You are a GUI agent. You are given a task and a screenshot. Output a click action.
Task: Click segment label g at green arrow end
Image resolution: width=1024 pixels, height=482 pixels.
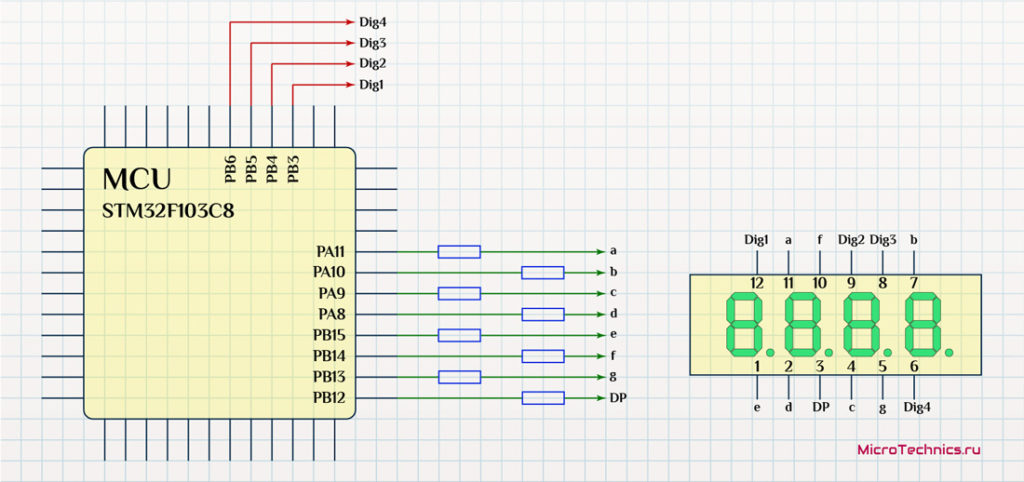pyautogui.click(x=613, y=378)
